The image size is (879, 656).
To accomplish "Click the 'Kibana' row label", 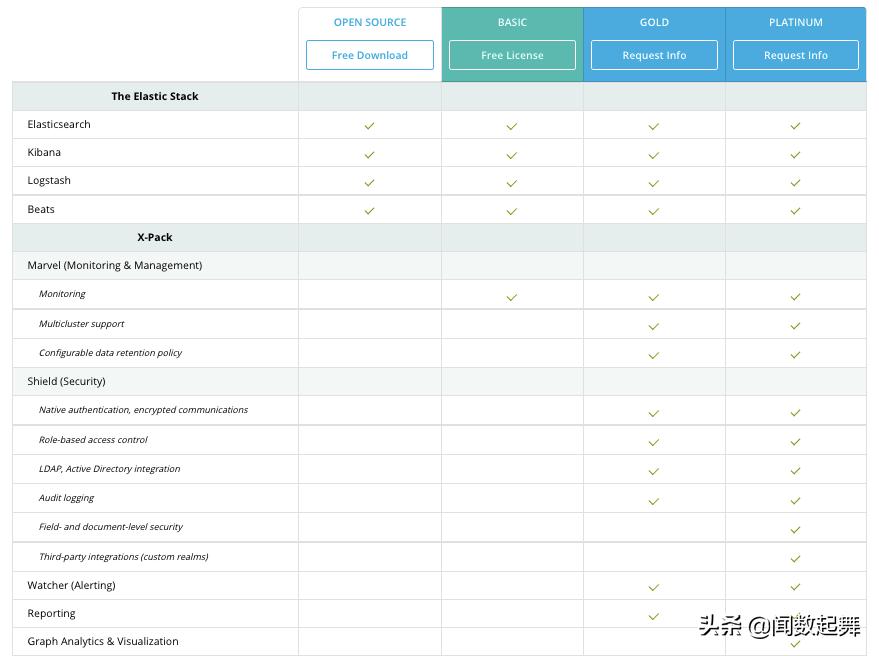I will [44, 153].
